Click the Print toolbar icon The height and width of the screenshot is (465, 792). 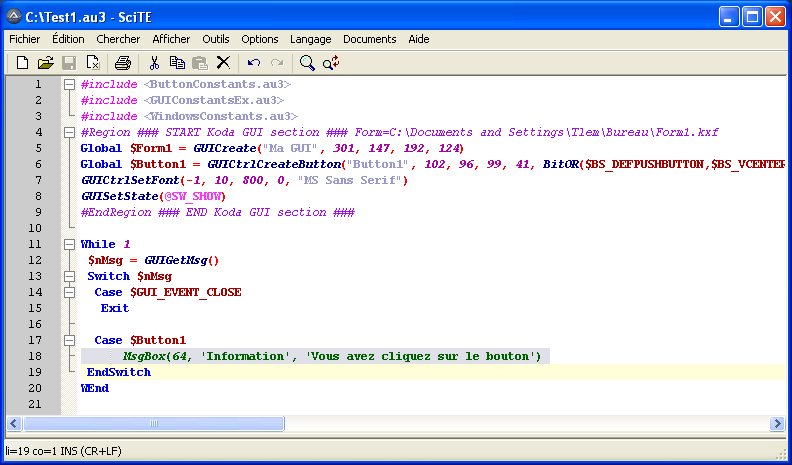123,63
